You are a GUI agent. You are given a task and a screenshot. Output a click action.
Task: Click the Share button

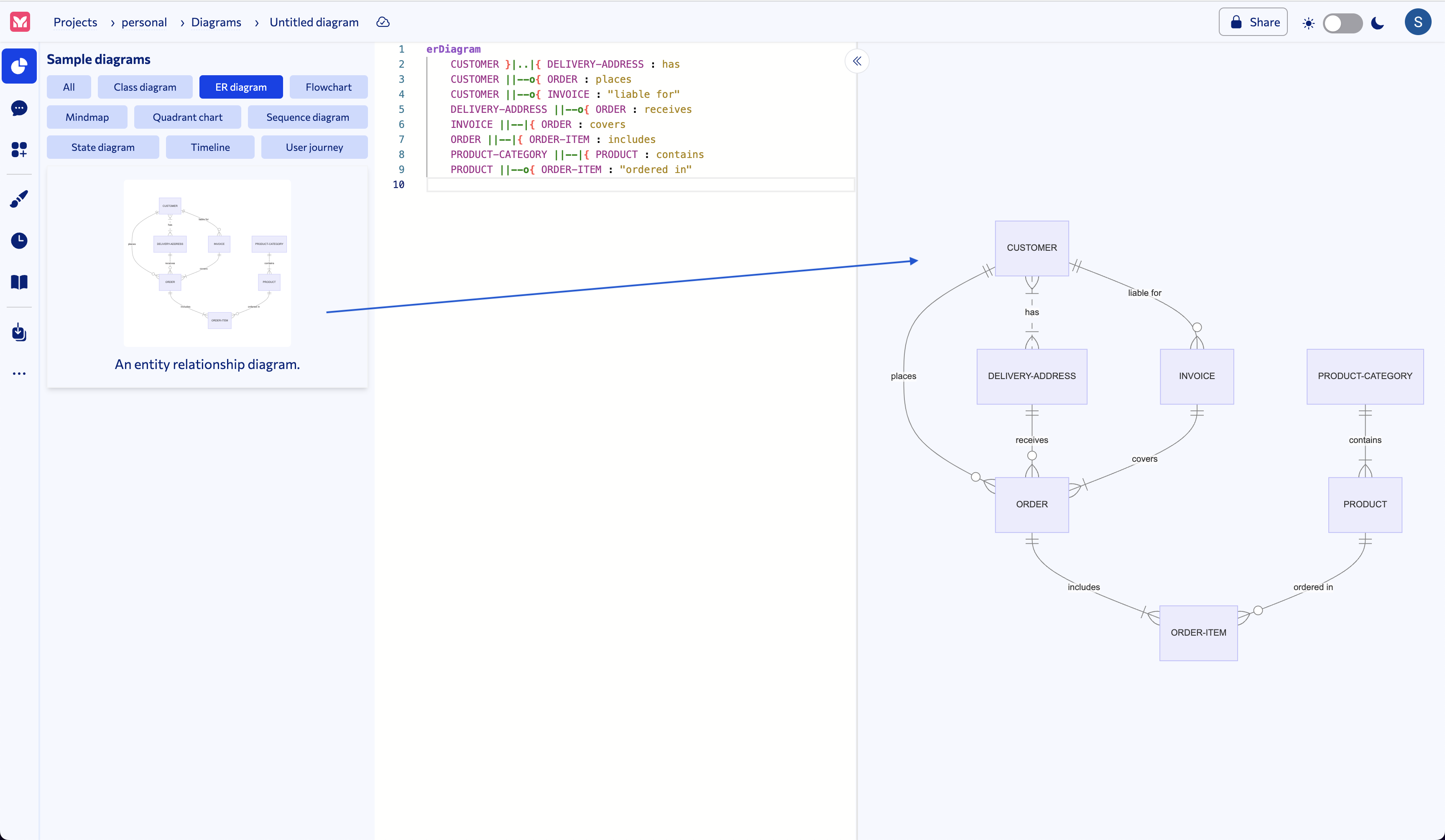pyautogui.click(x=1253, y=22)
